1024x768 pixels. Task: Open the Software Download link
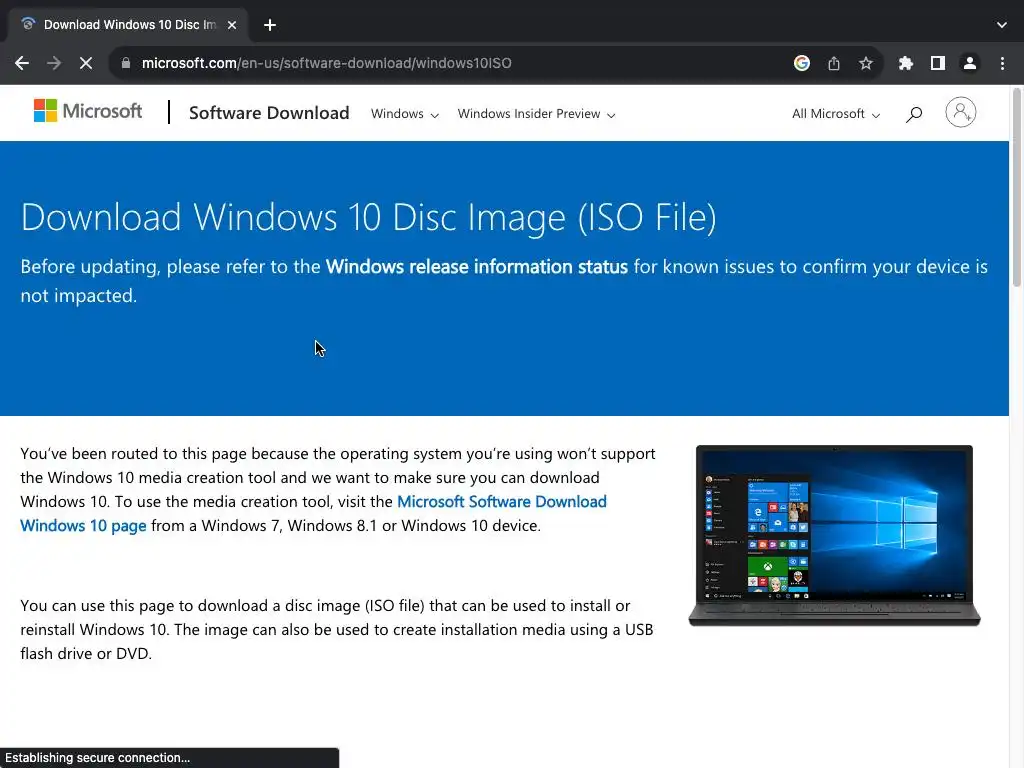tap(269, 113)
